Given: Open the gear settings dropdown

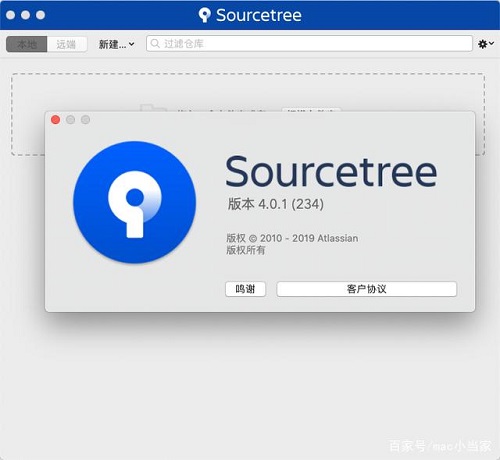Looking at the screenshot, I should 486,44.
